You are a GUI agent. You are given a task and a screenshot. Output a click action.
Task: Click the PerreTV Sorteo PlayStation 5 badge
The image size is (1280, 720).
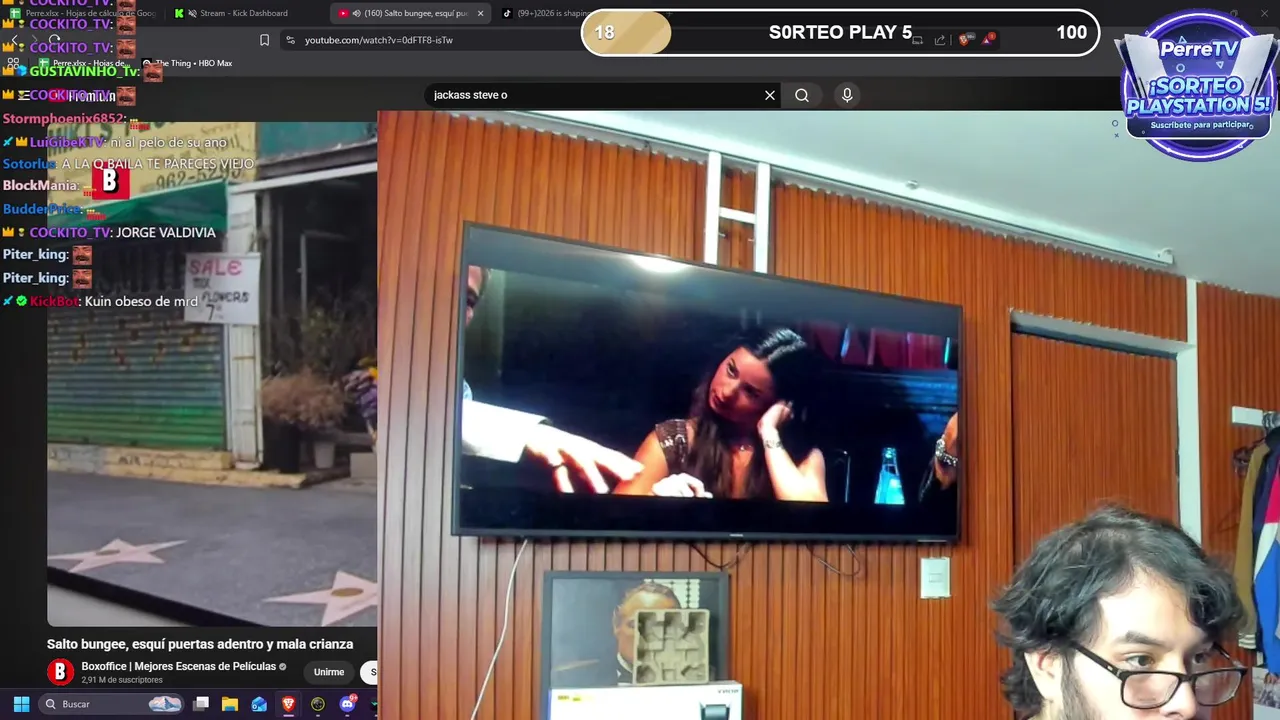(x=1198, y=87)
